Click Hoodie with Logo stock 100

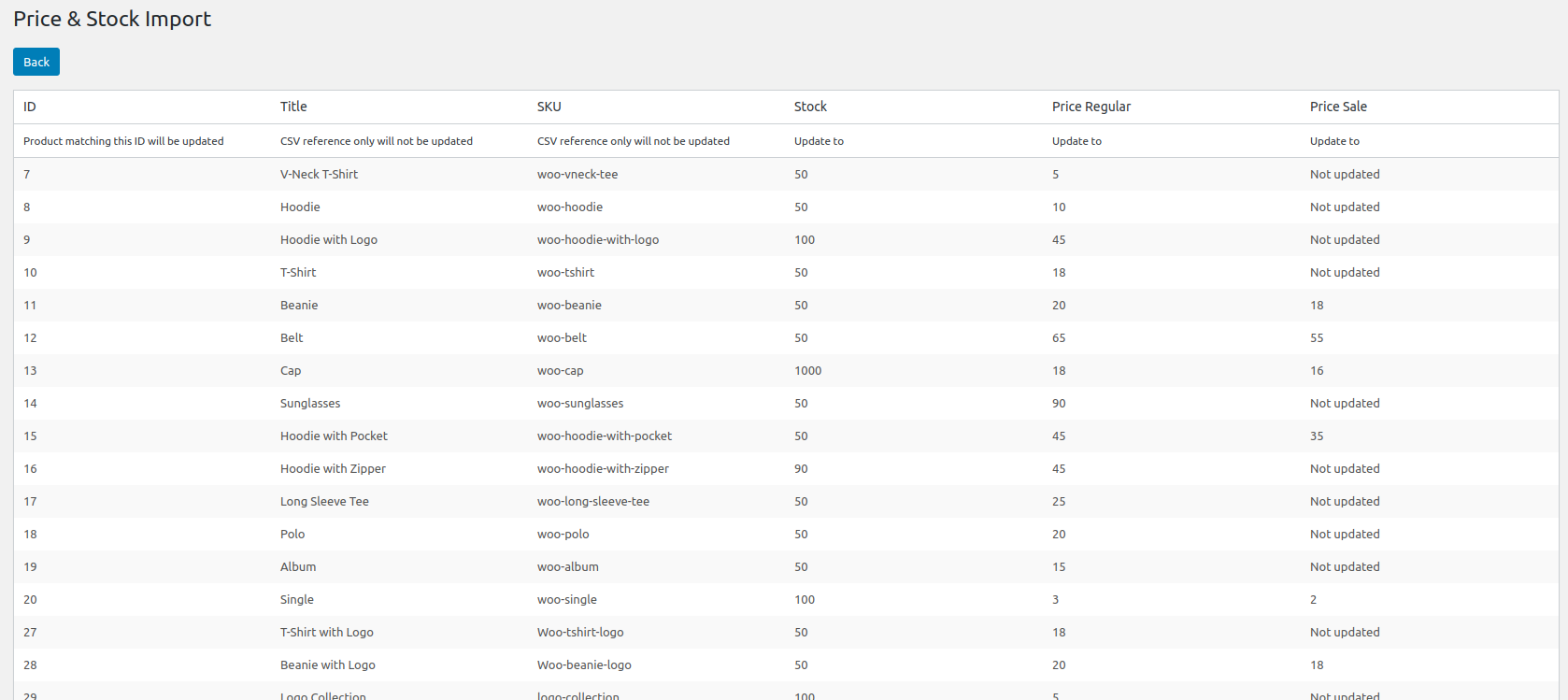tap(805, 239)
